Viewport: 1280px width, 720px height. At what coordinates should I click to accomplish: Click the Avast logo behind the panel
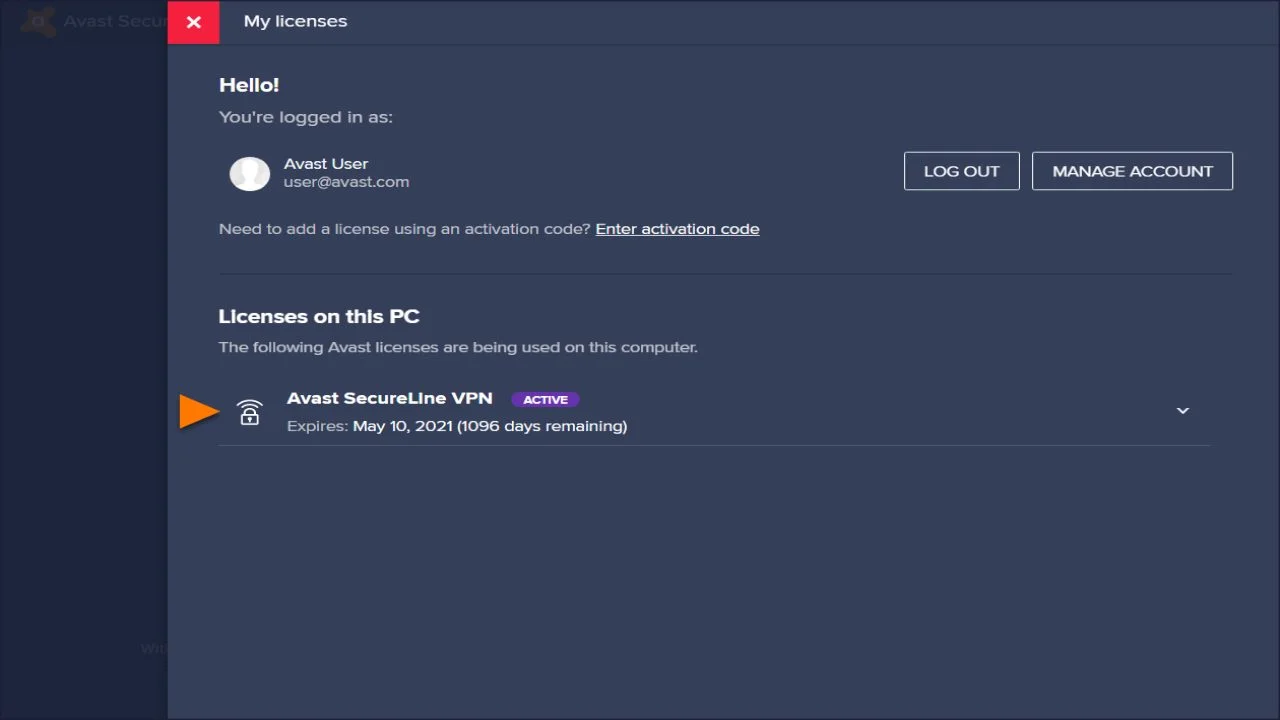tap(39, 21)
